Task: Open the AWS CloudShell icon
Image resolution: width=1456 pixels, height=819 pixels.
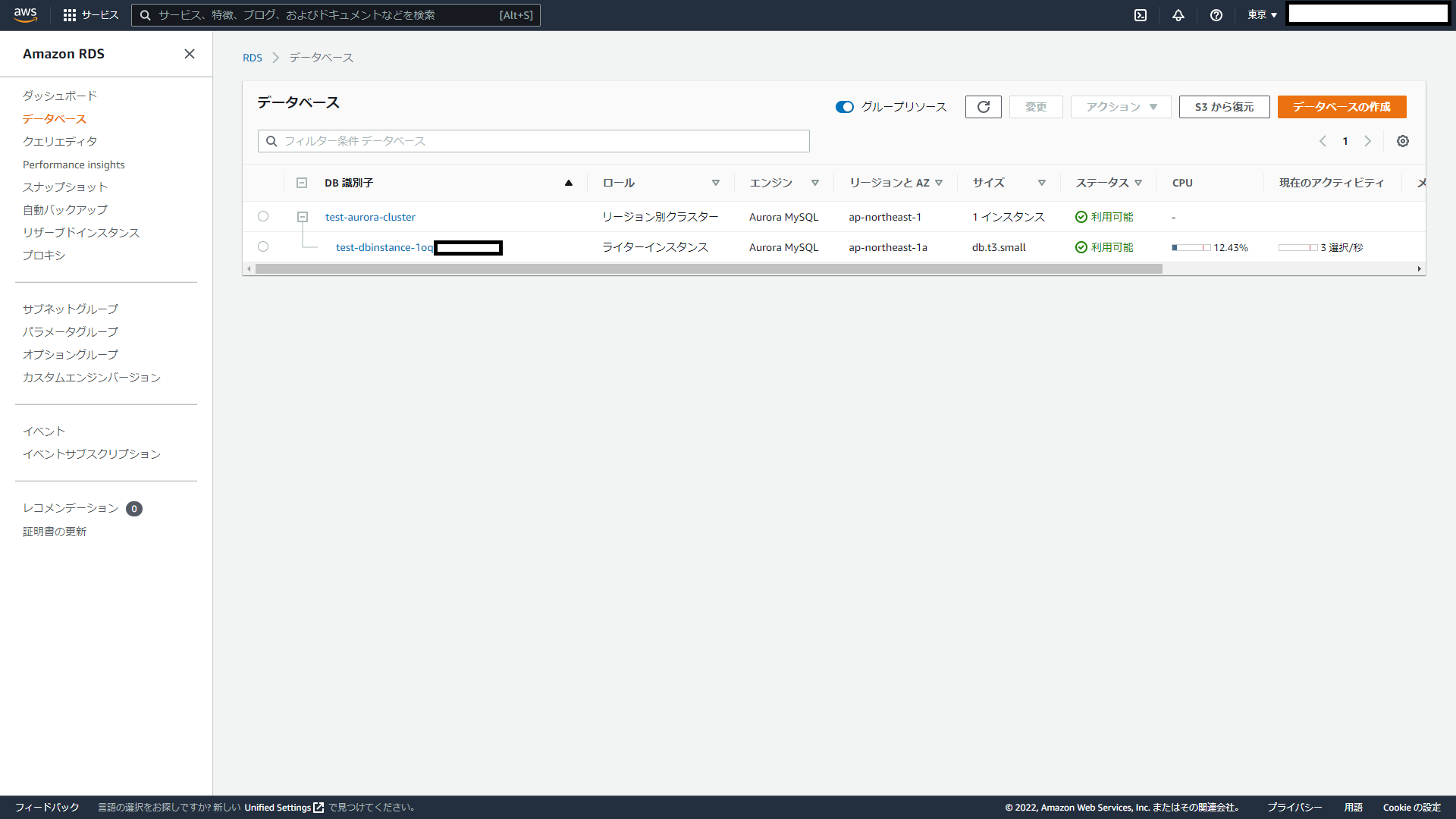Action: click(1140, 15)
